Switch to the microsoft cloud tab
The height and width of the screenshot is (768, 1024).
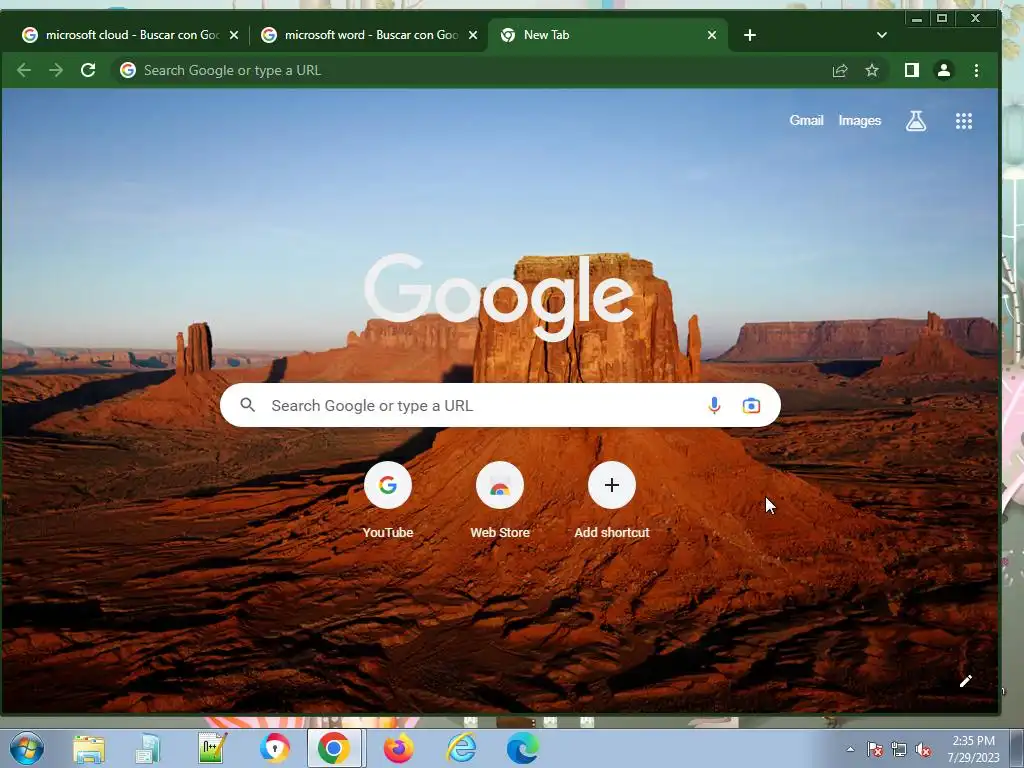[131, 35]
